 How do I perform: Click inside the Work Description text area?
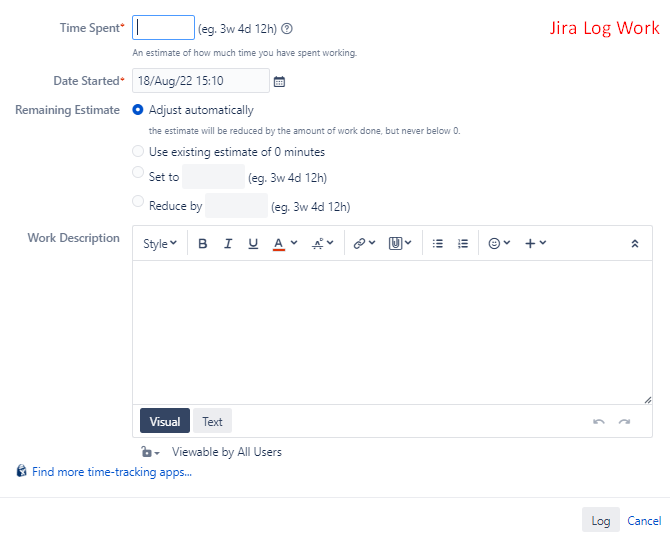point(392,332)
